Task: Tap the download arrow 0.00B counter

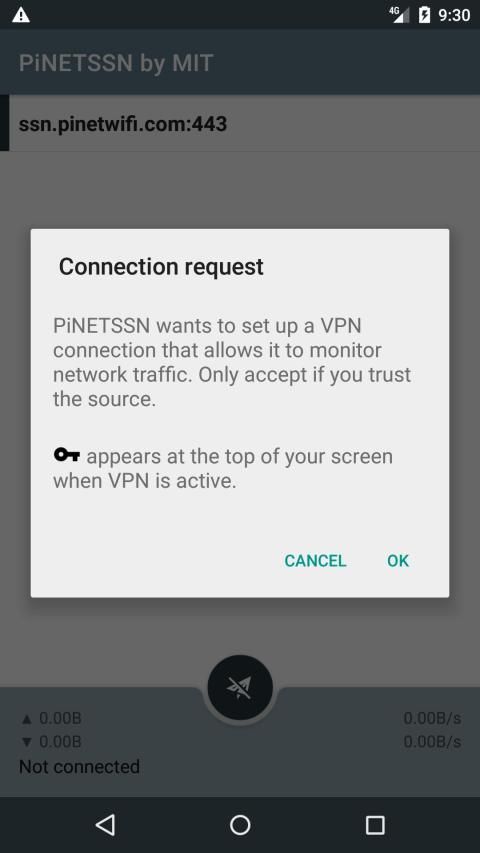Action: (51, 741)
